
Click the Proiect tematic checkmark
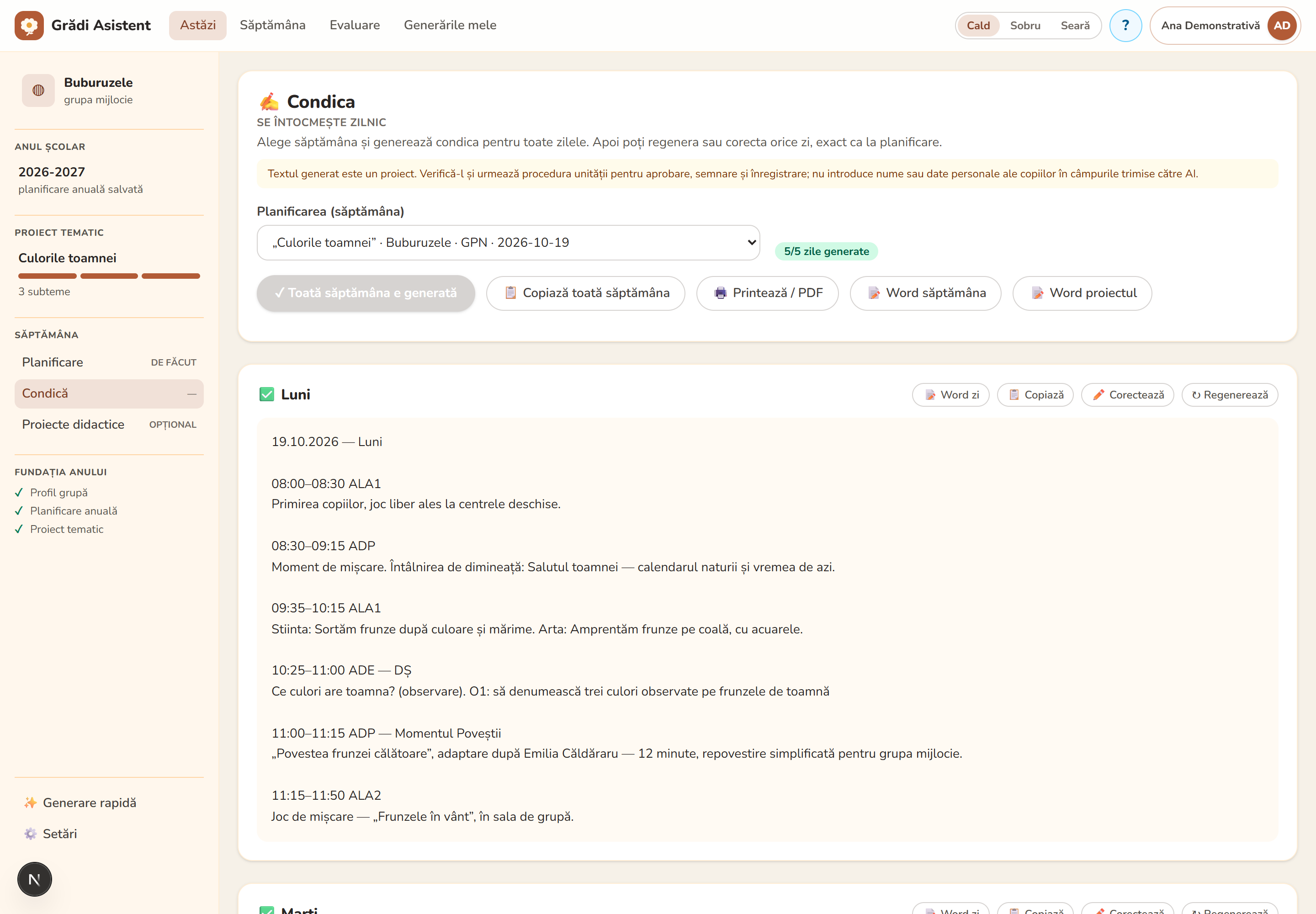[x=19, y=529]
